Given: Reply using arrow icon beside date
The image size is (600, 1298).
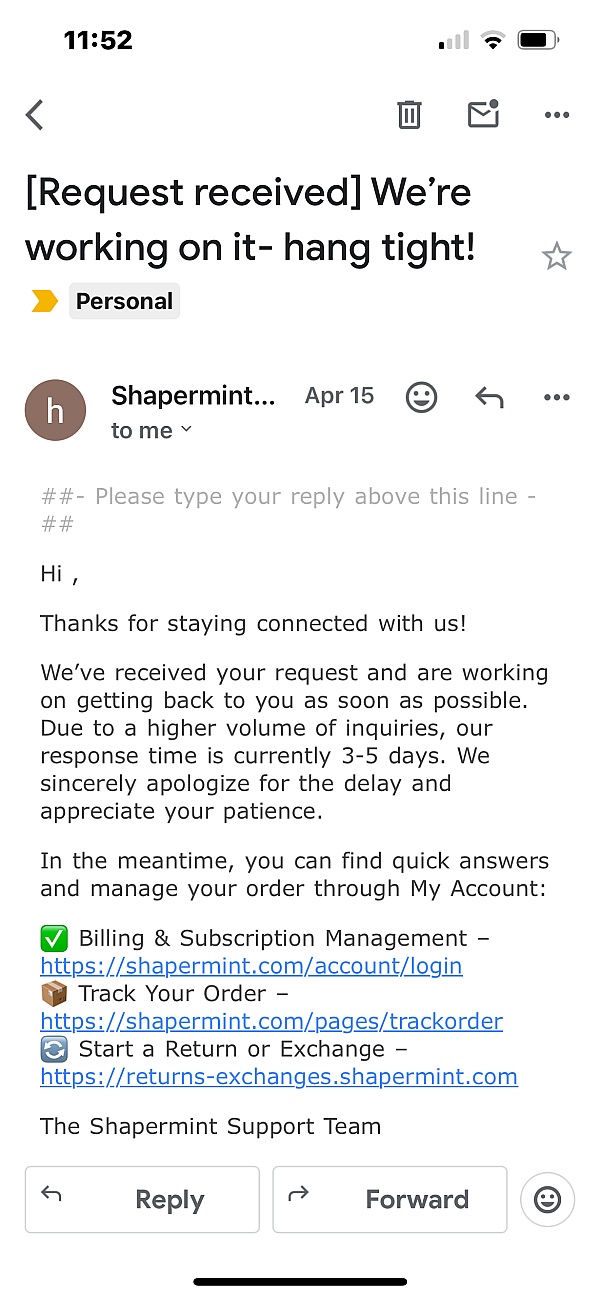Looking at the screenshot, I should pos(489,397).
